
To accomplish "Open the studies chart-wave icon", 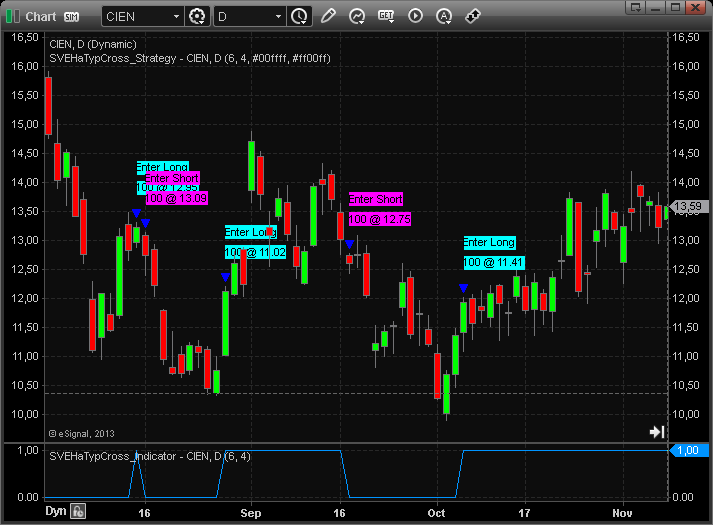I will click(x=357, y=16).
